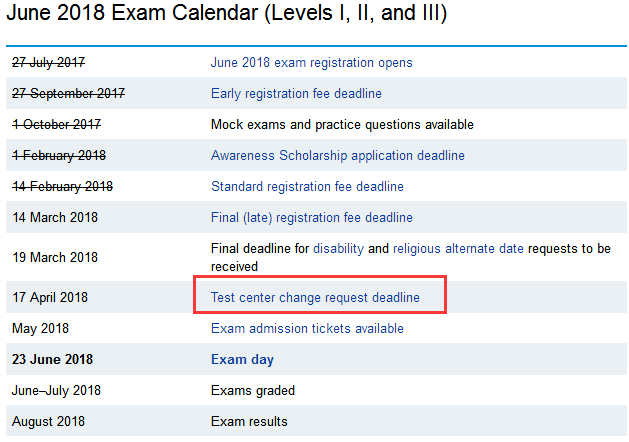Screen dimensions: 629x442
Task: Click the 14 March 2018 date cell
Action: [55, 217]
